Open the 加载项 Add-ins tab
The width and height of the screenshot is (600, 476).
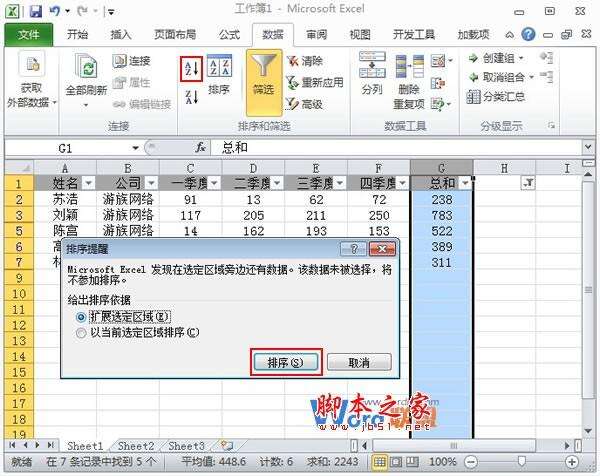coord(473,34)
